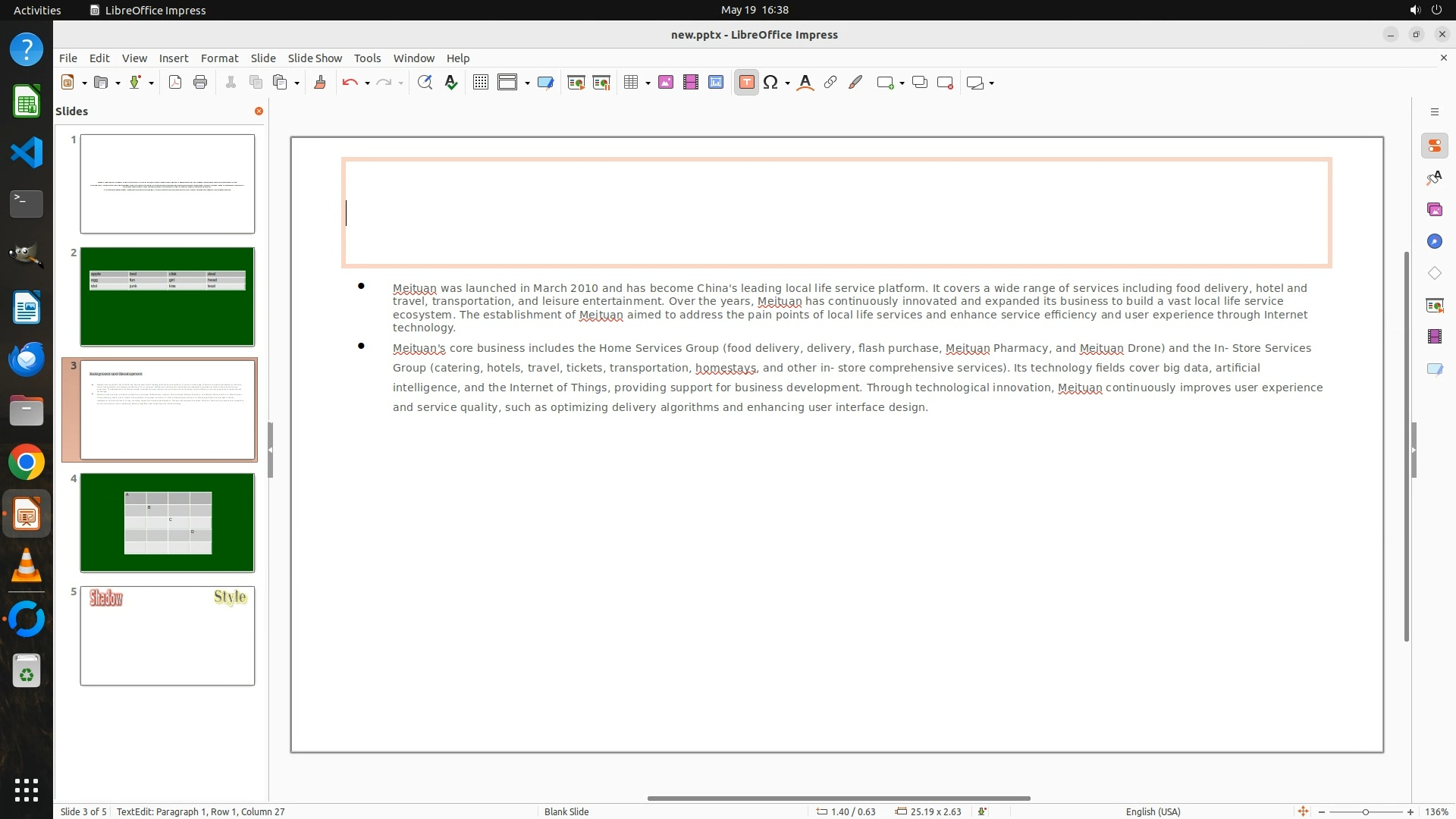The width and height of the screenshot is (1456, 819).
Task: Toggle the Insert Text Box tool
Action: [x=746, y=83]
